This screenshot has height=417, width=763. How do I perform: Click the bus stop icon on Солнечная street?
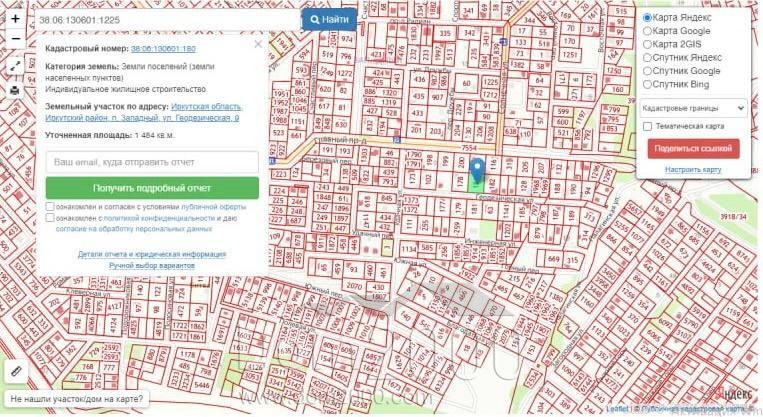pos(504,42)
